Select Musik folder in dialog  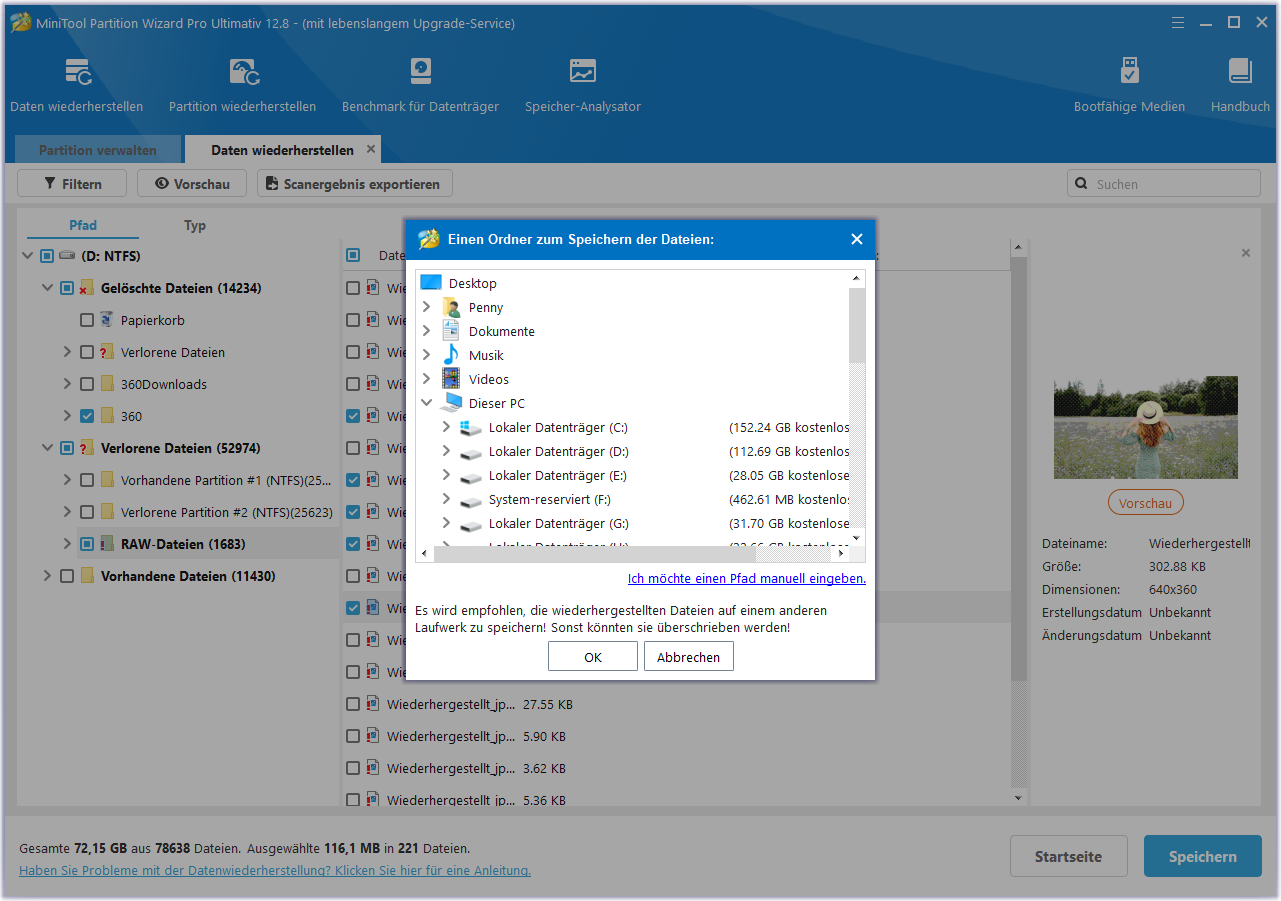click(486, 355)
